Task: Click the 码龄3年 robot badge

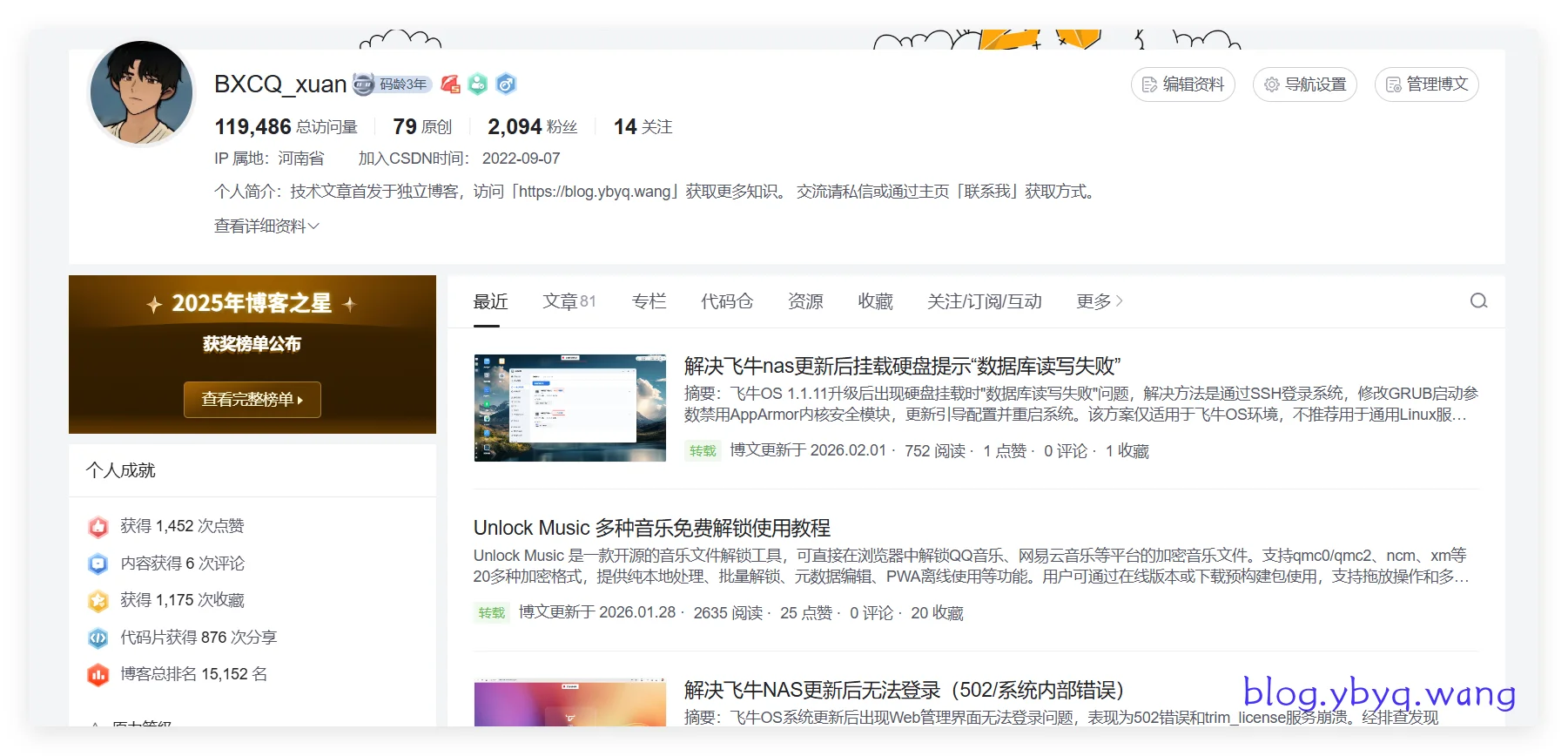Action: (x=393, y=84)
